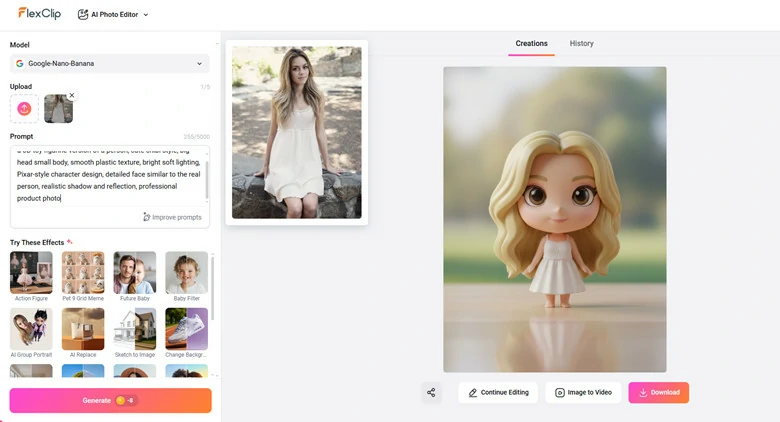Select the uploaded photo thumbnail
This screenshot has width=780, height=422.
coord(58,108)
